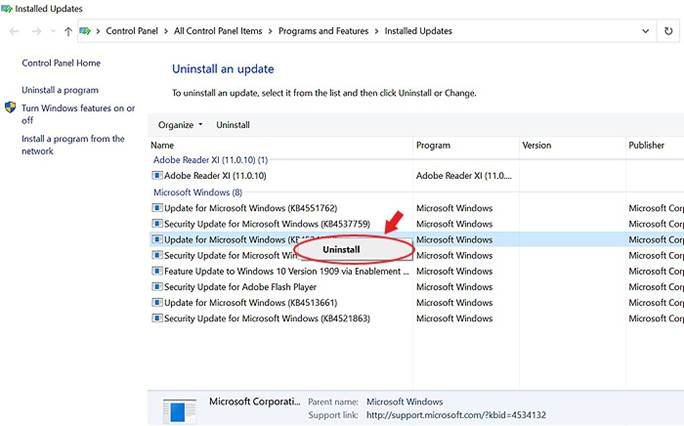
Task: Expand the address bar history dropdown
Action: coord(645,31)
